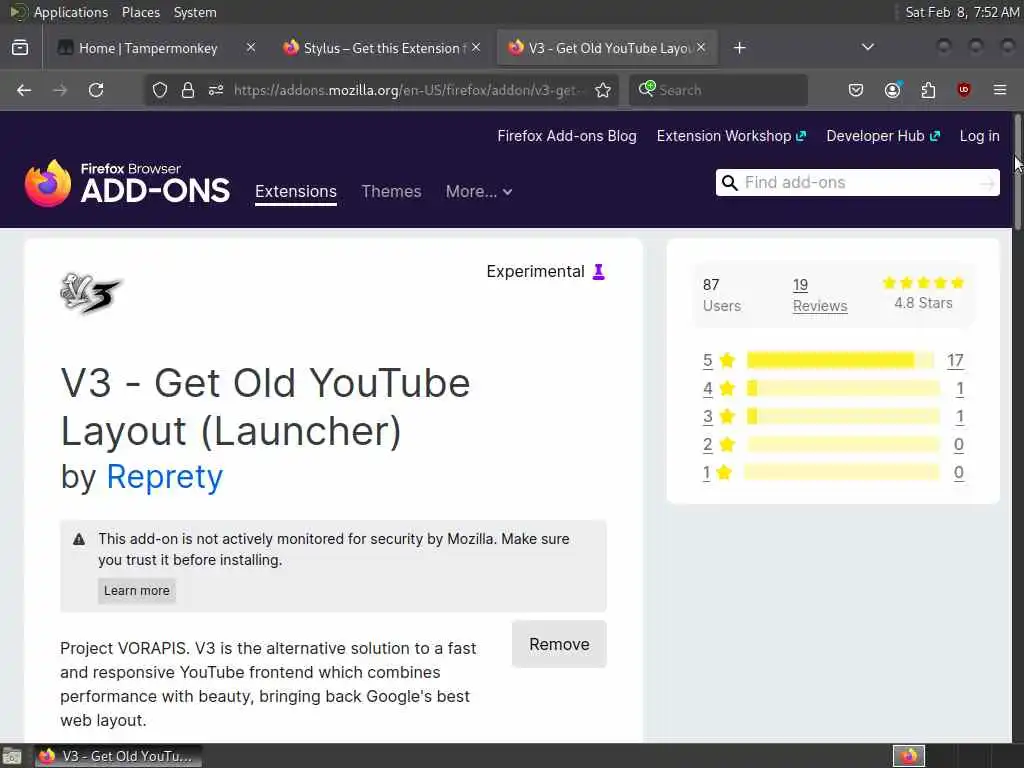This screenshot has width=1024, height=768.
Task: Click the clock showing Sat Feb 8
Action: tap(962, 12)
